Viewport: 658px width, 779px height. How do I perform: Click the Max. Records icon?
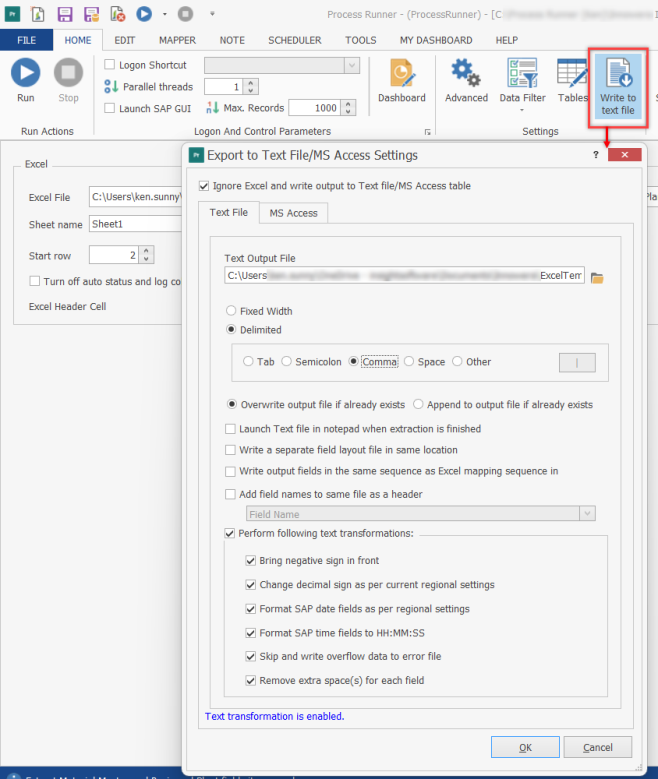[x=213, y=107]
